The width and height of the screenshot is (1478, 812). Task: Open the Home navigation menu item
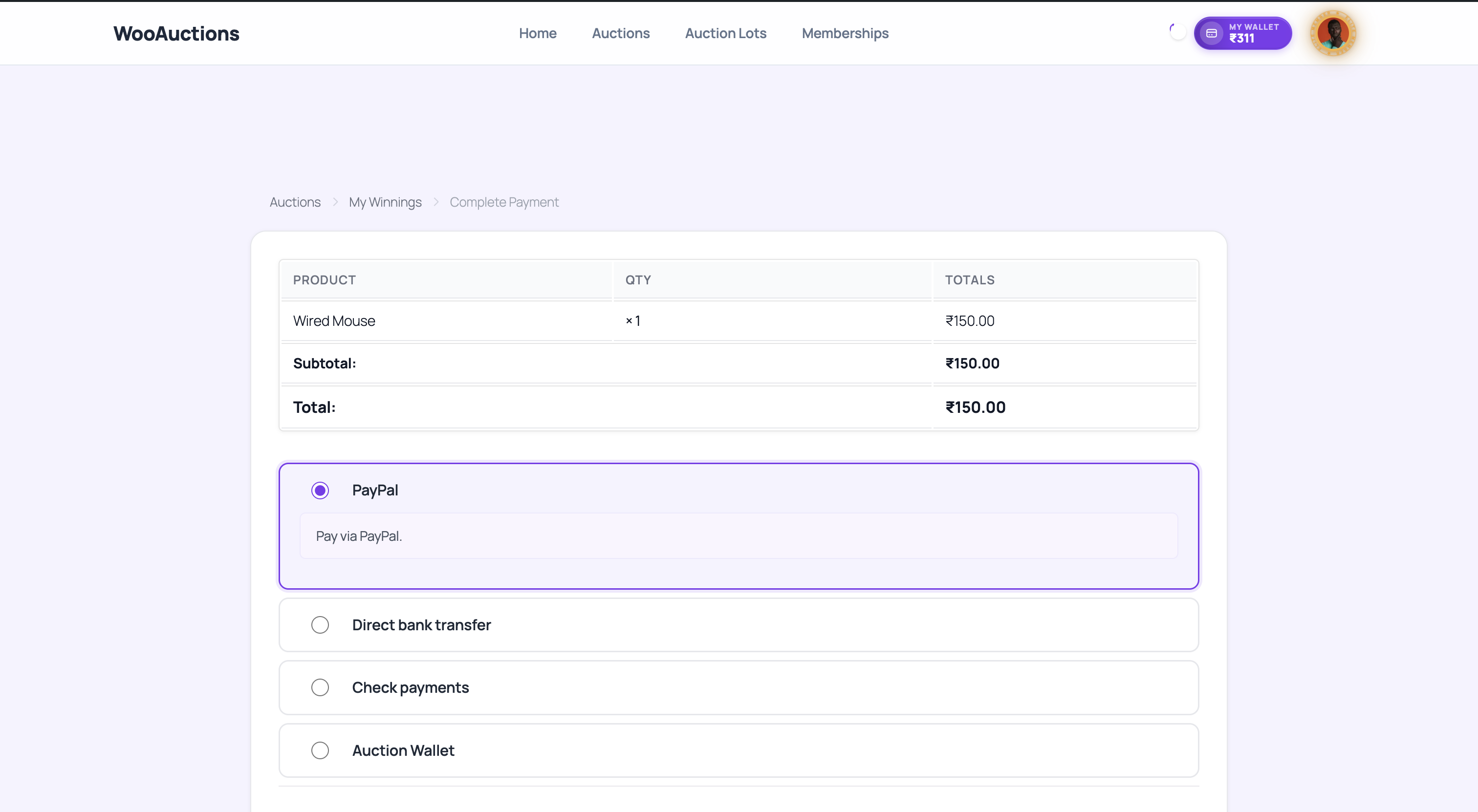538,33
